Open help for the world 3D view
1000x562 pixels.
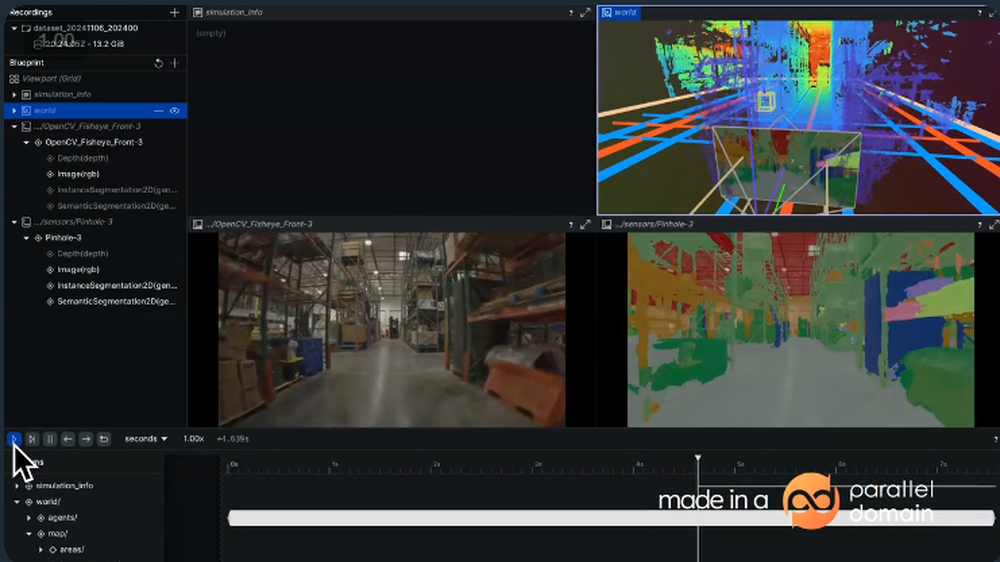980,13
